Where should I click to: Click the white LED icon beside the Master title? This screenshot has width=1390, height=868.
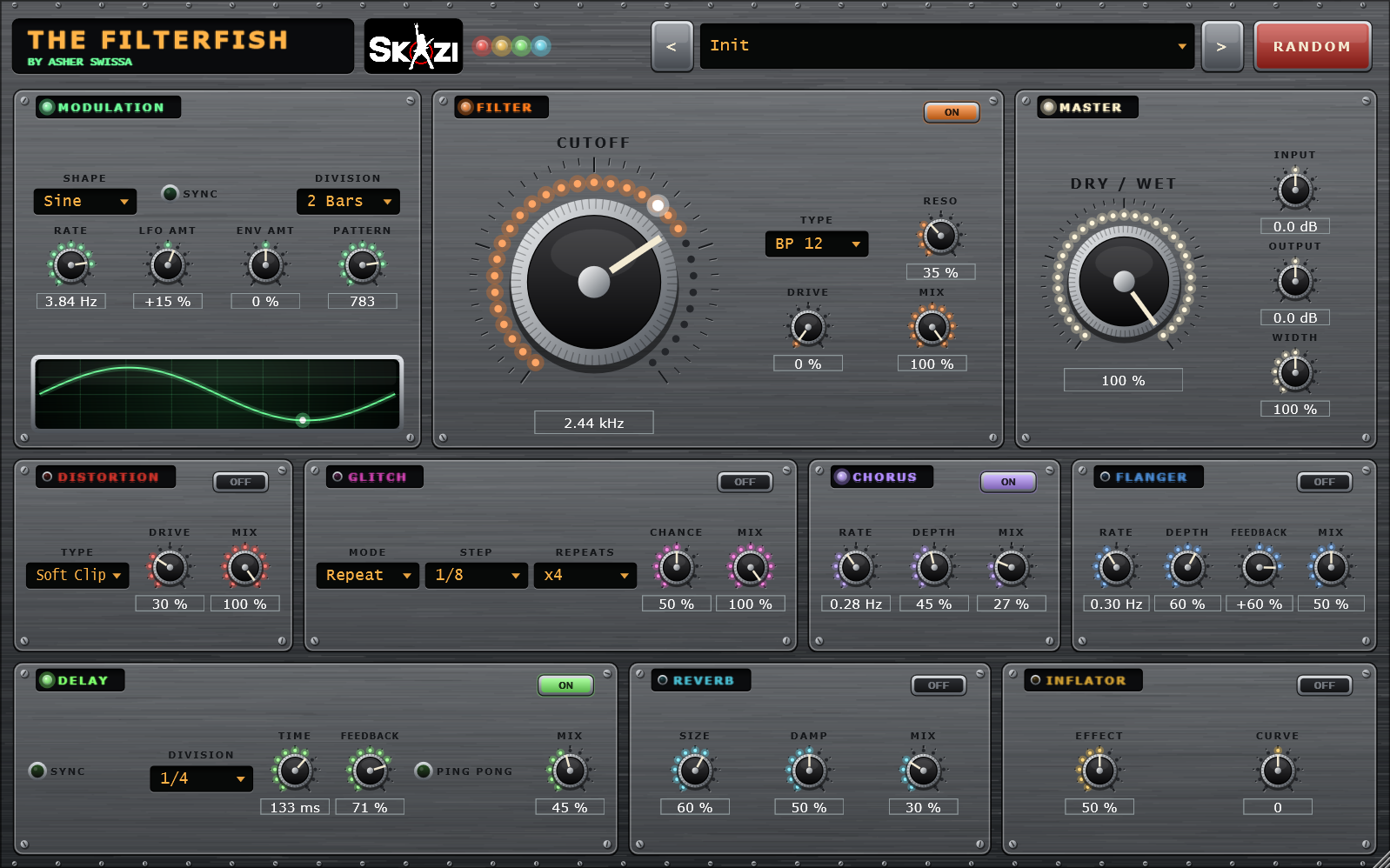click(x=1048, y=107)
